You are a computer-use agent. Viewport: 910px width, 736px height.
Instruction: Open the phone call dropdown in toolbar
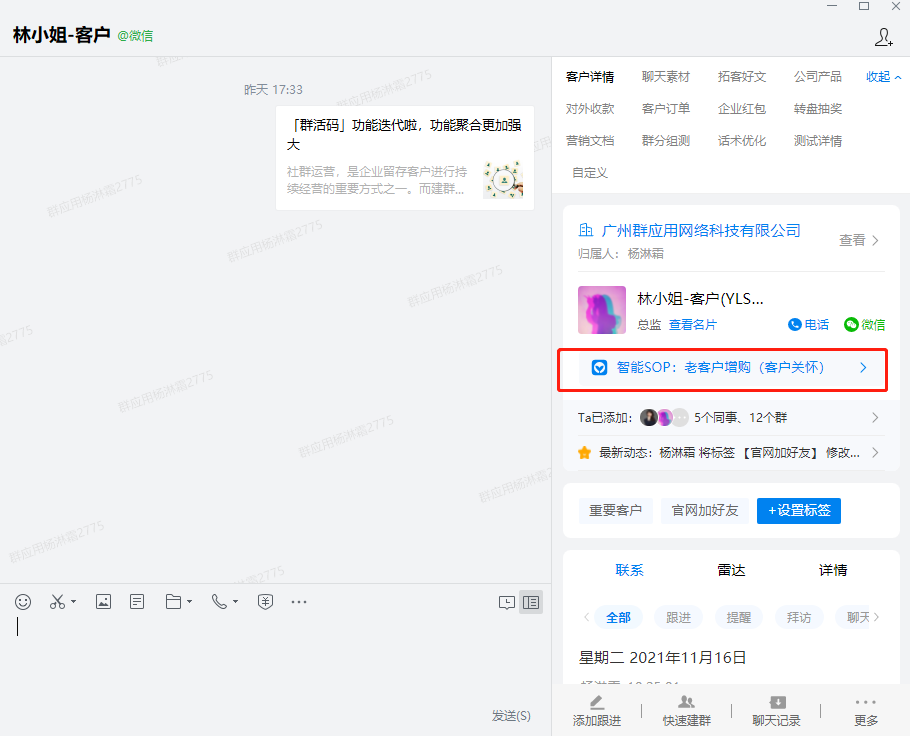(235, 602)
